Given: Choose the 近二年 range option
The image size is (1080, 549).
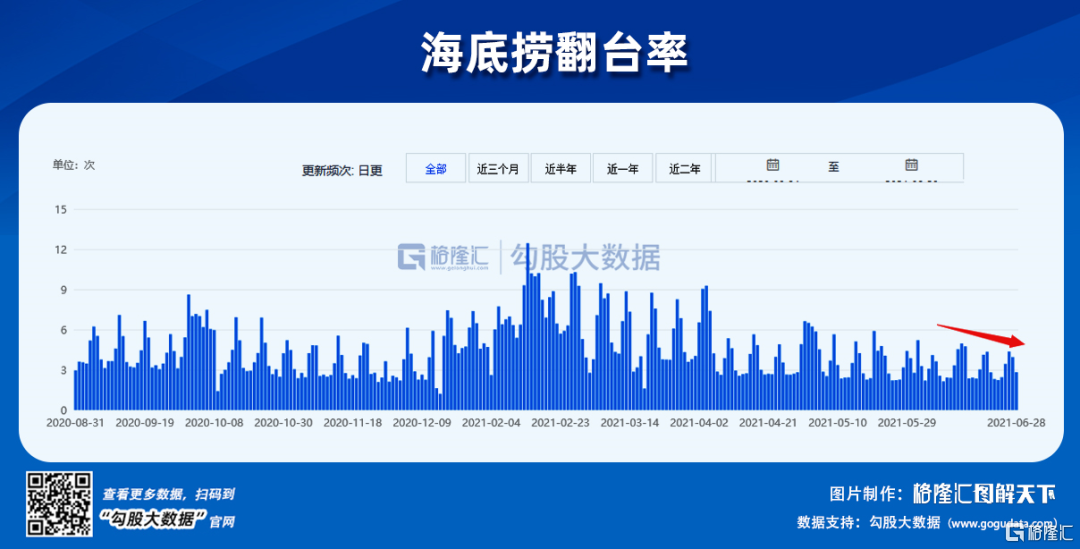Looking at the screenshot, I should [684, 169].
